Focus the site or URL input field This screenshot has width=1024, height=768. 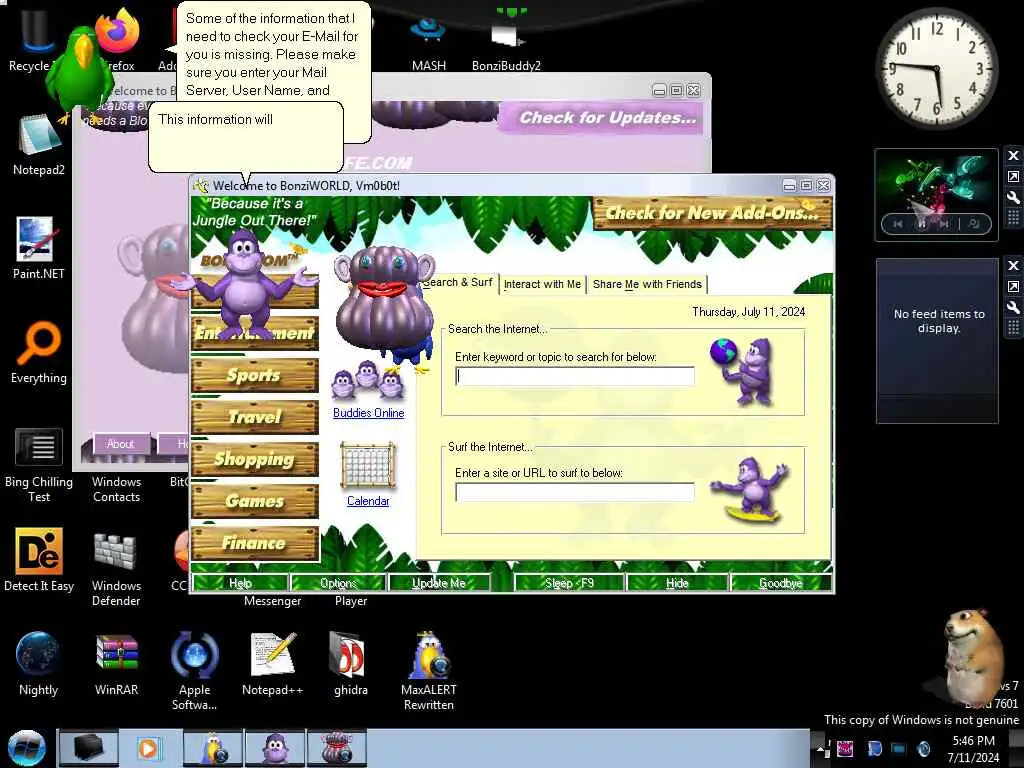coord(575,492)
